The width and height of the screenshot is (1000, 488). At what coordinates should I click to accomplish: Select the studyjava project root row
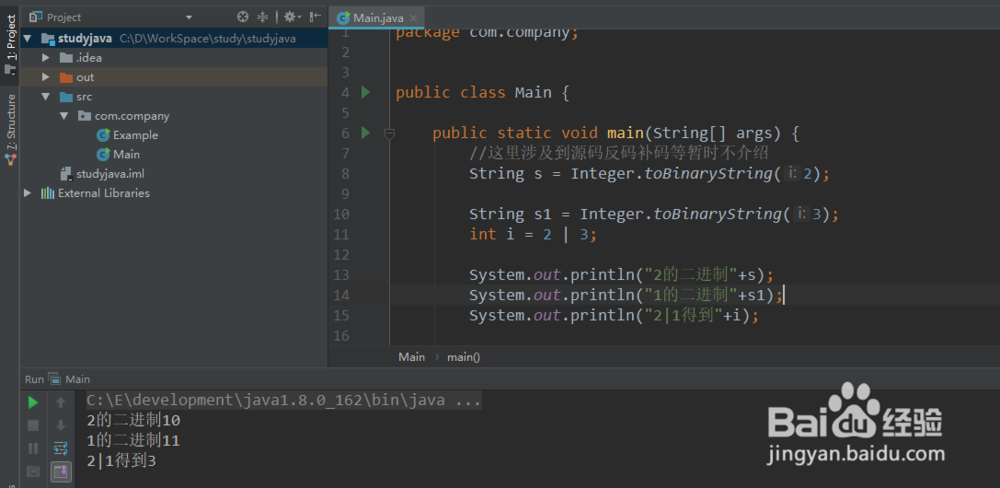pyautogui.click(x=173, y=39)
